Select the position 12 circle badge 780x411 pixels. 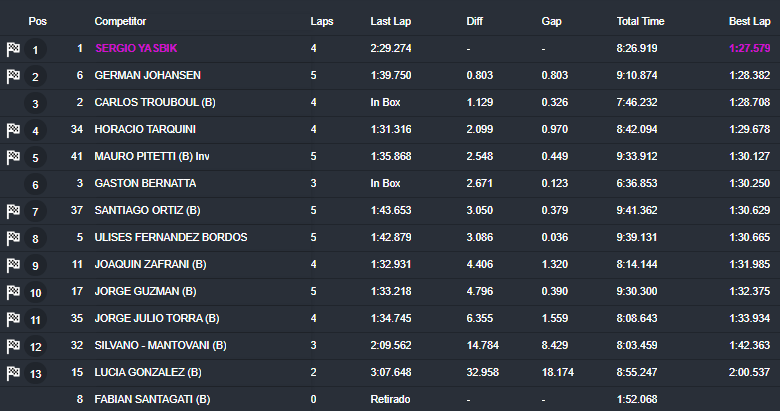point(36,346)
